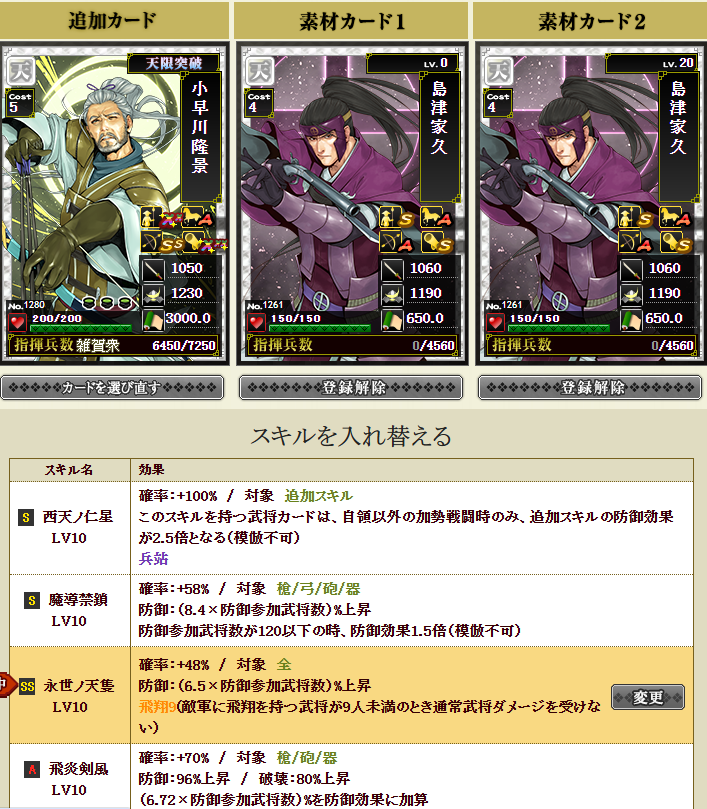Click the 追加カード header tab
The height and width of the screenshot is (809, 707).
point(114,21)
